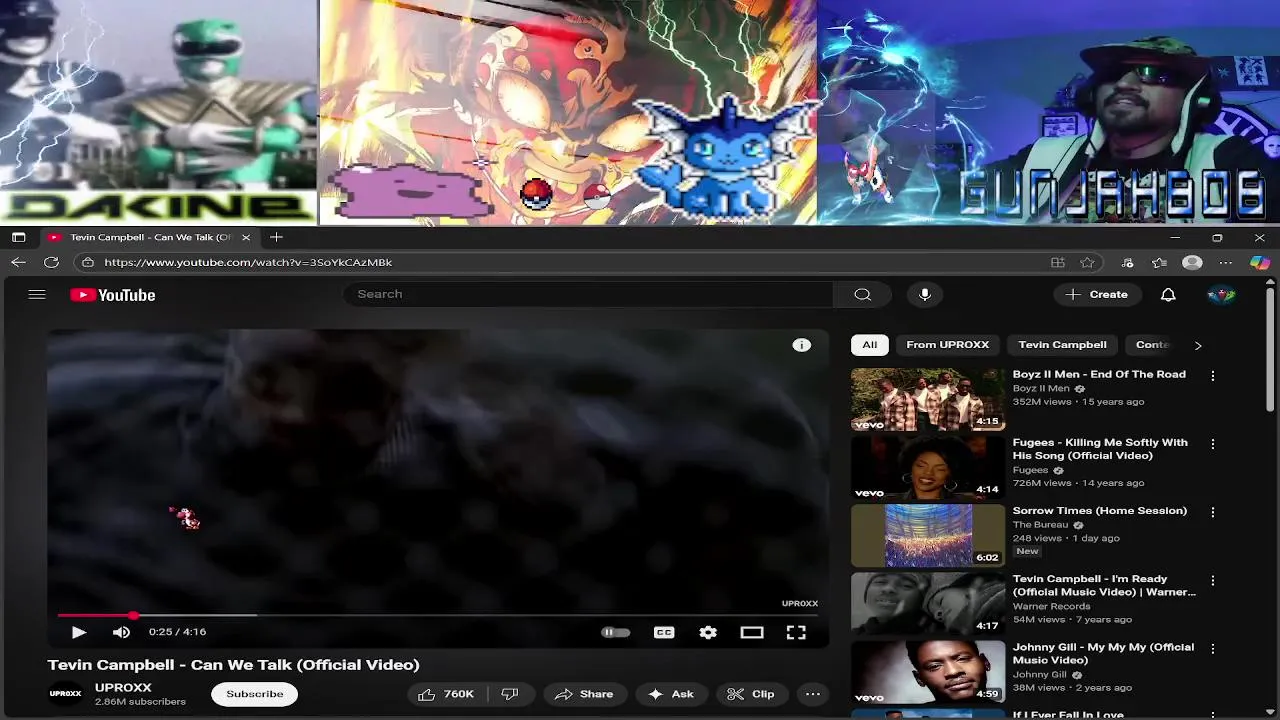Click the video progress bar scrubber
The height and width of the screenshot is (720, 1280).
click(x=133, y=615)
